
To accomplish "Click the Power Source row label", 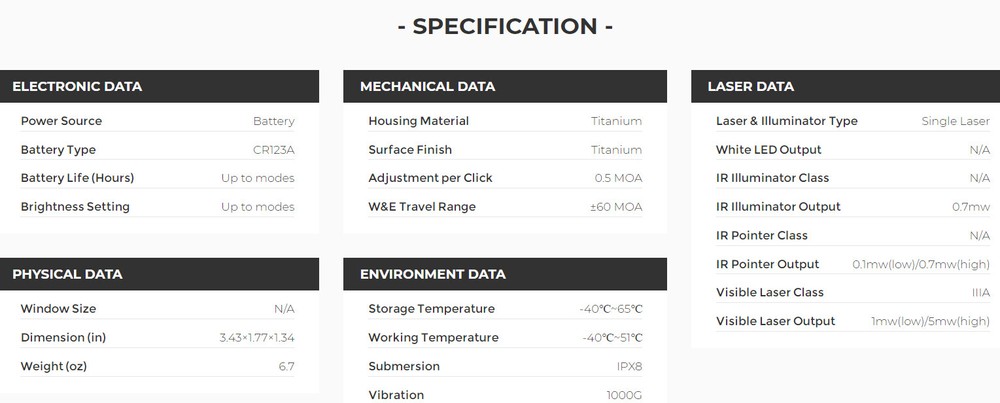I will (61, 121).
